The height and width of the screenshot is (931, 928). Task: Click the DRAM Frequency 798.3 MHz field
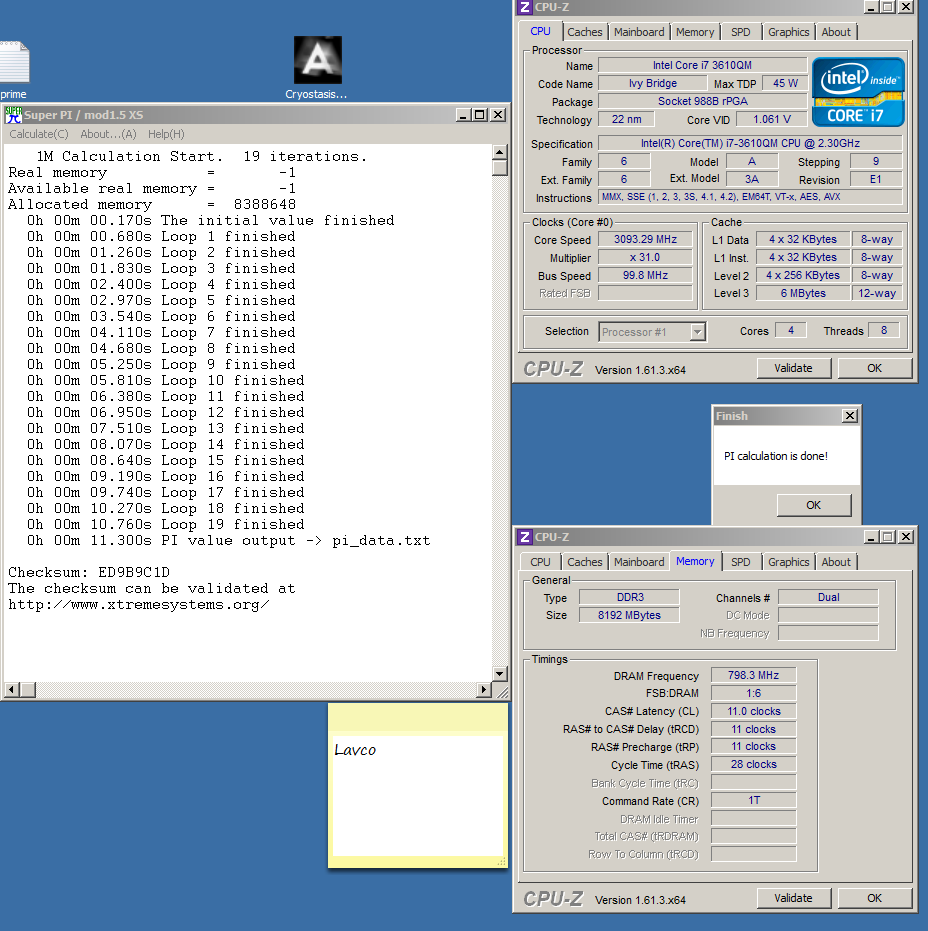[753, 675]
